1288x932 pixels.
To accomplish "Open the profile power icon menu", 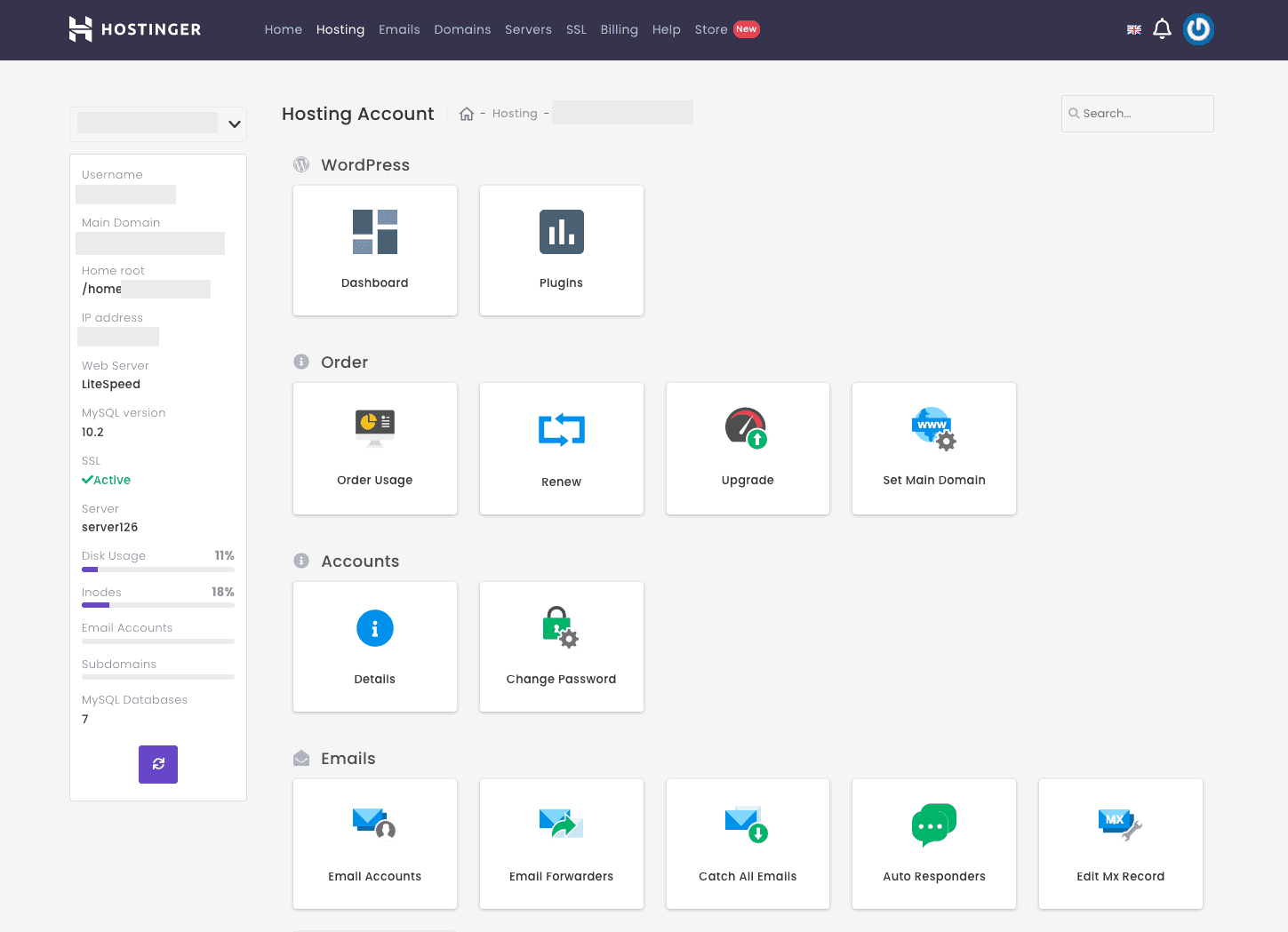I will click(x=1198, y=29).
